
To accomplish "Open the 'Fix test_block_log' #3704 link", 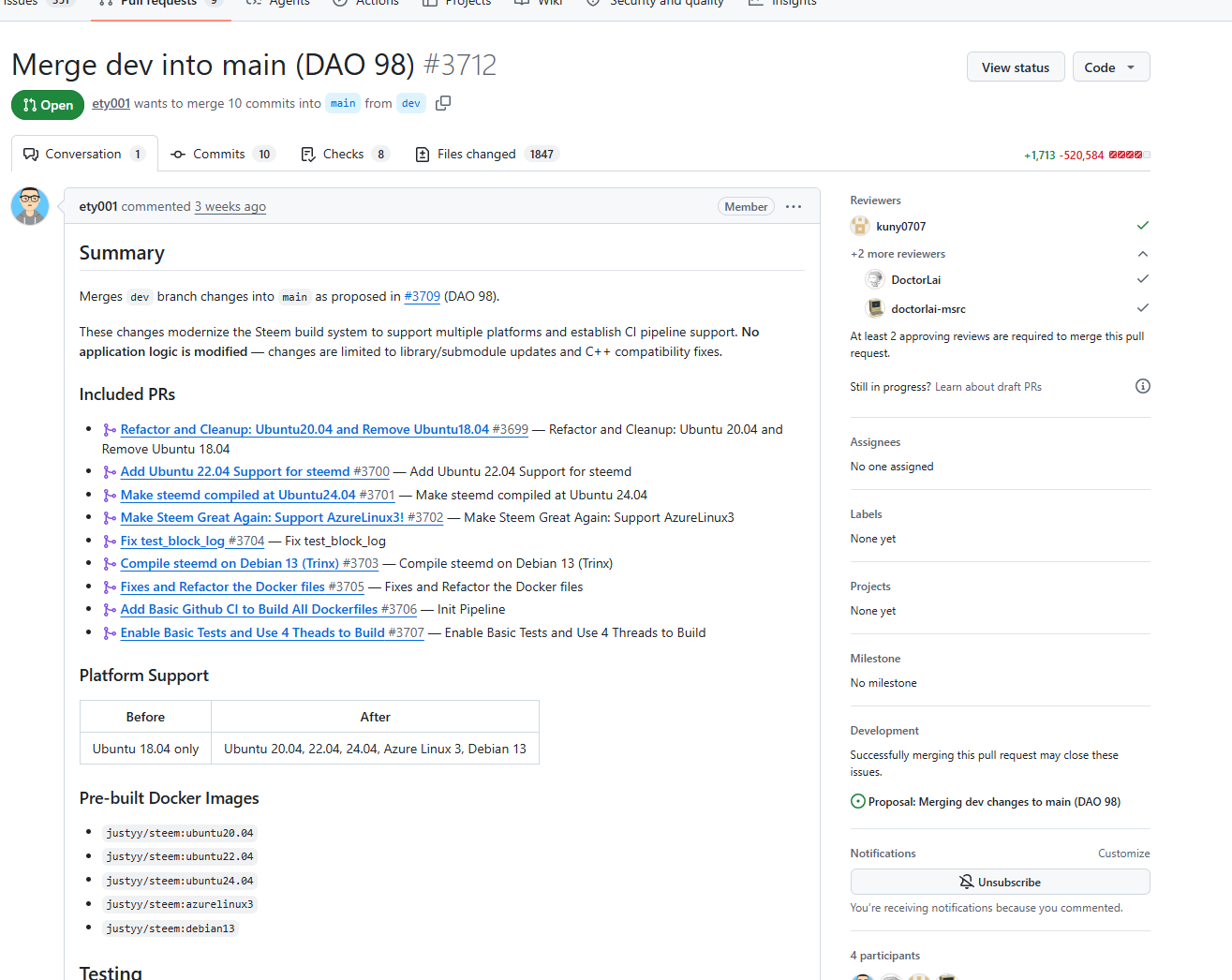I will click(x=193, y=541).
